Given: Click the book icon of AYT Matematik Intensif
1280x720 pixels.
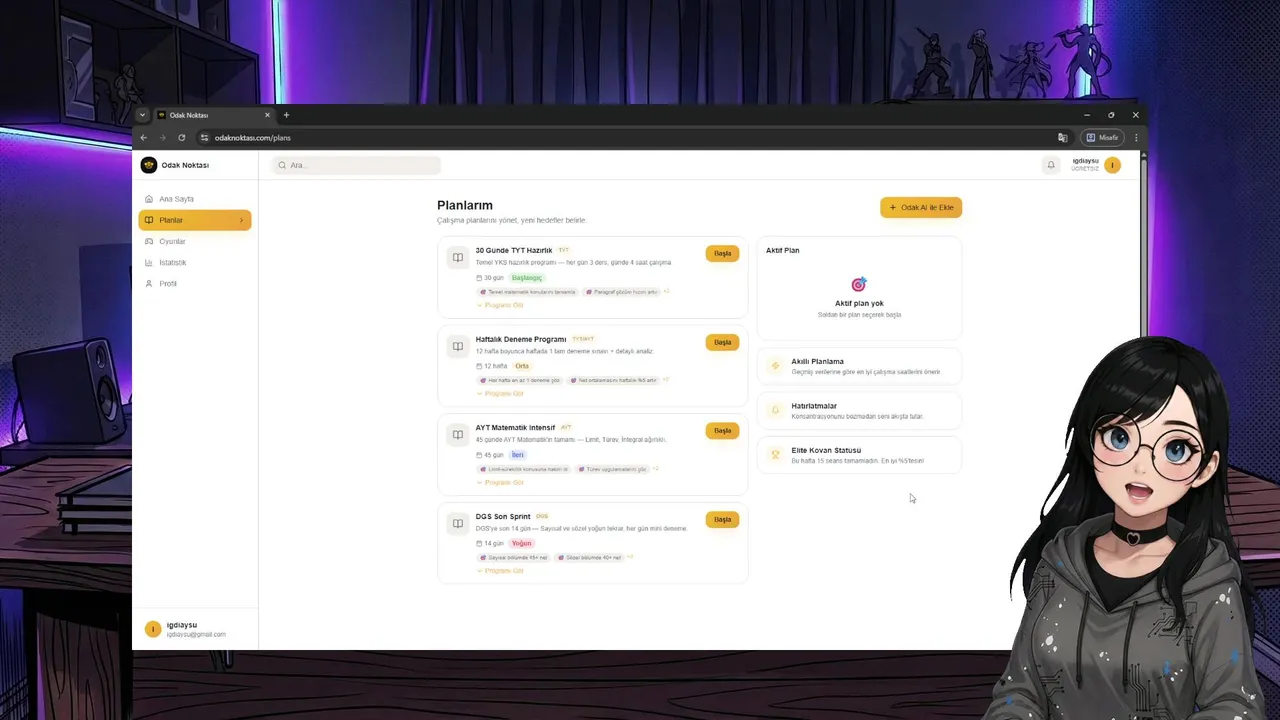Looking at the screenshot, I should pyautogui.click(x=457, y=435).
